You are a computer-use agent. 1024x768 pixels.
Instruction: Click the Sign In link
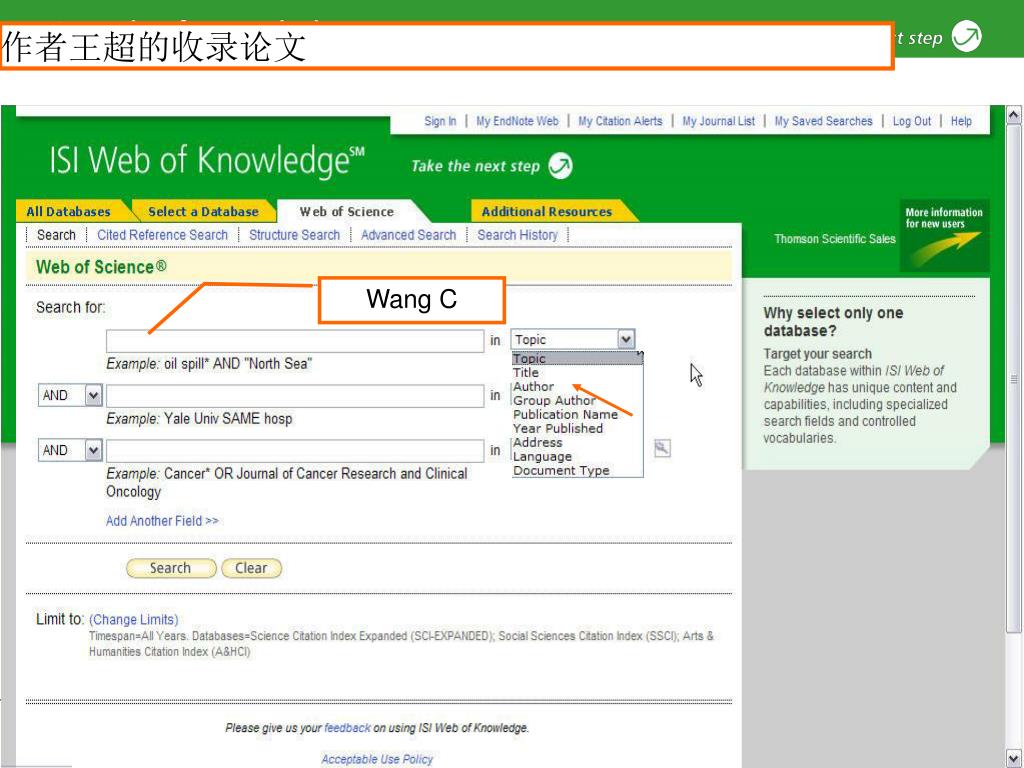tap(440, 121)
